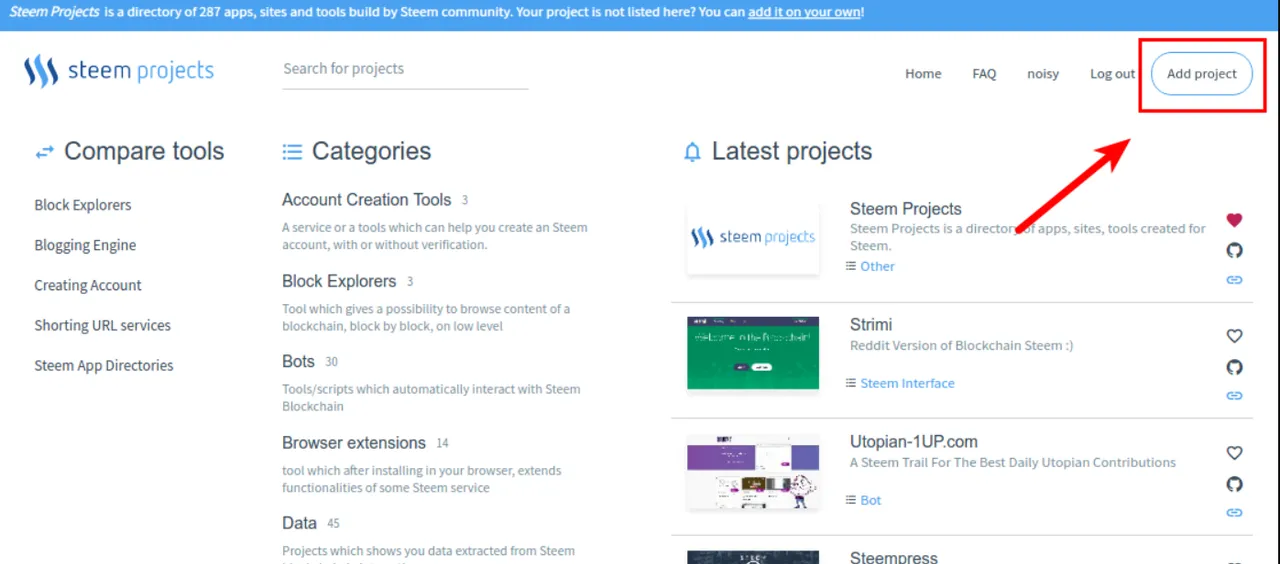Open Utopian-1UP.com GitHub icon
This screenshot has height=564, width=1280.
pos(1234,484)
